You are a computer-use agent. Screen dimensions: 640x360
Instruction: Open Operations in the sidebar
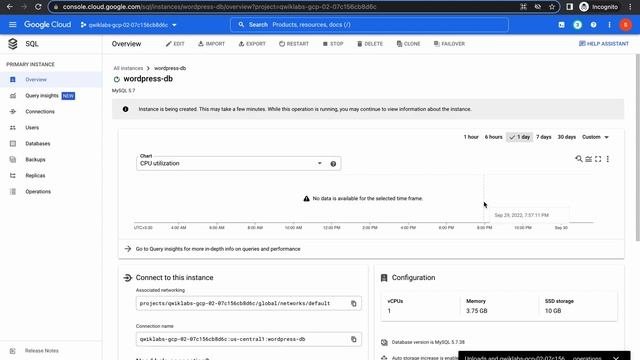(x=51, y=191)
